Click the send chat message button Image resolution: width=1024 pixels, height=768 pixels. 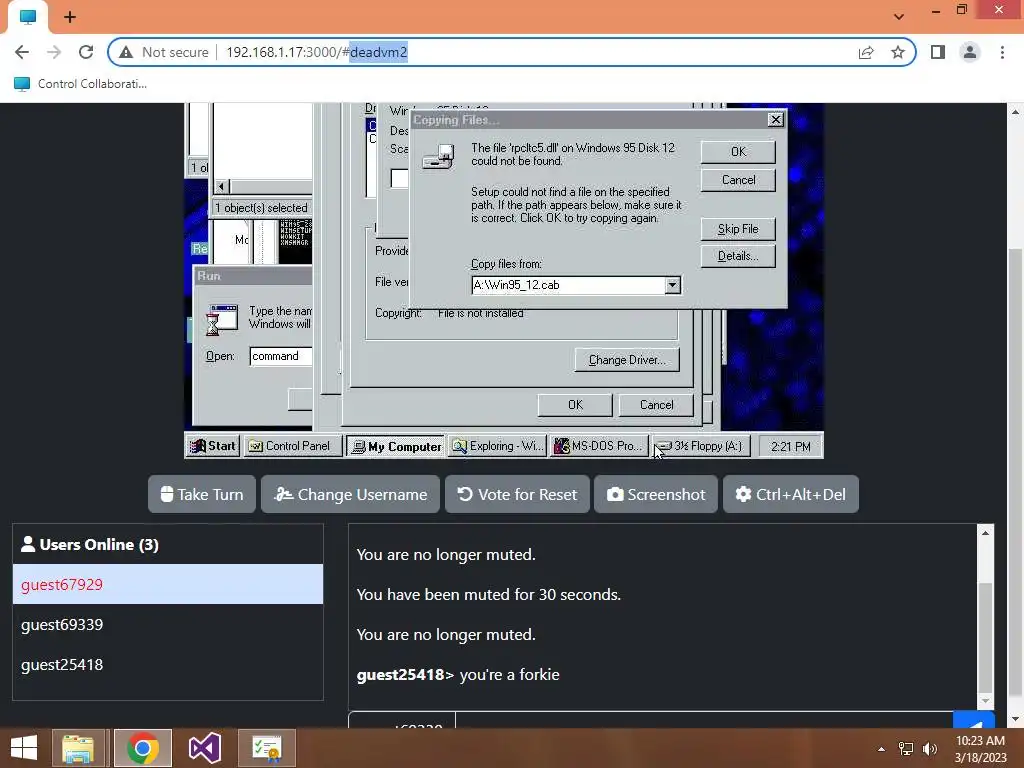(x=974, y=722)
